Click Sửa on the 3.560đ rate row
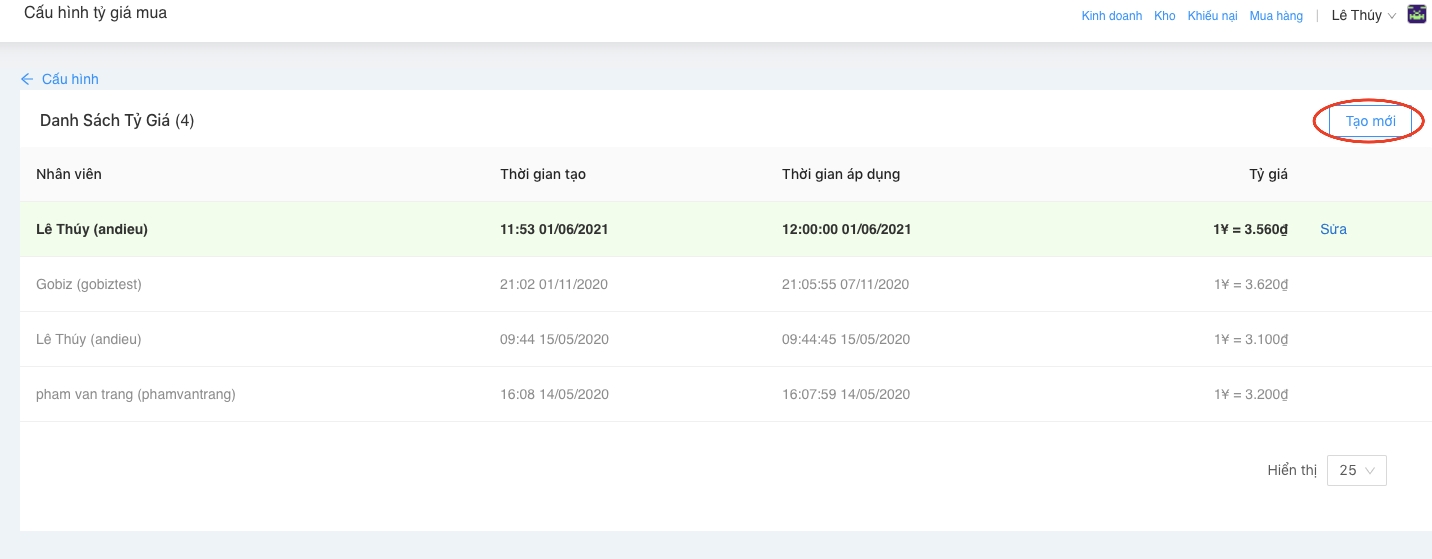The width and height of the screenshot is (1432, 559). 1333,229
